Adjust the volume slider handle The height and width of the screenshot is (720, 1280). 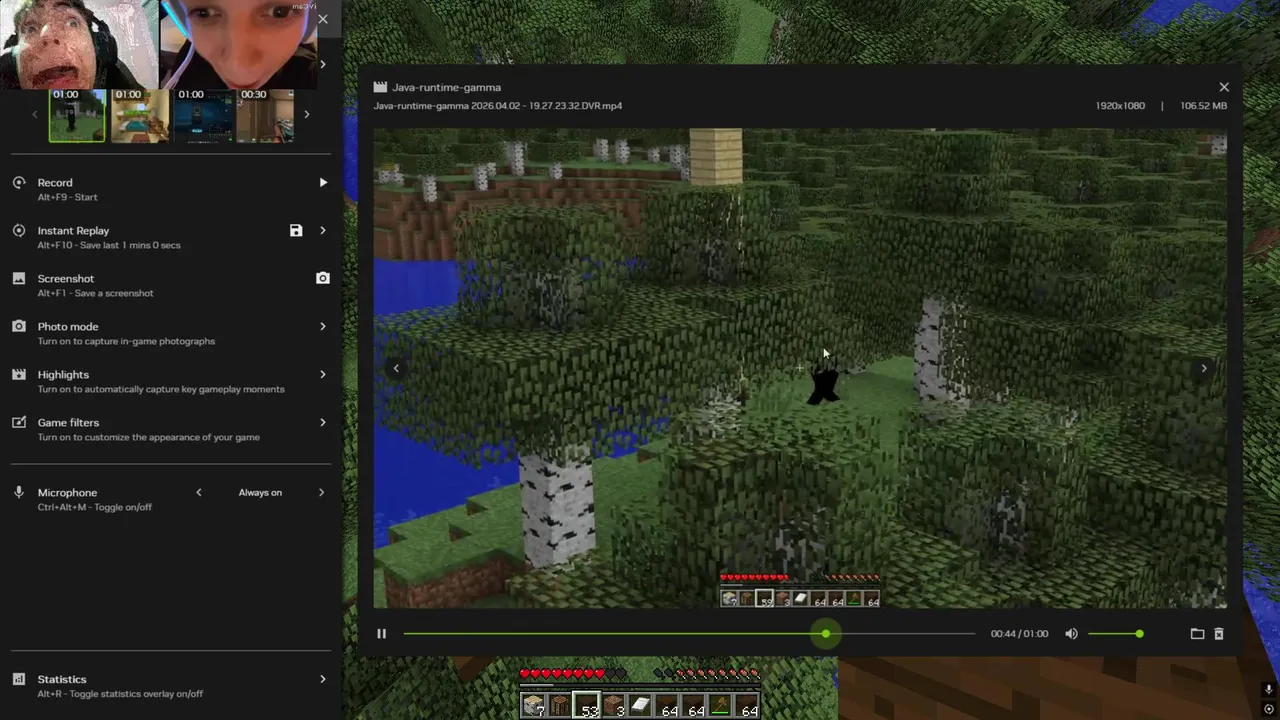(1139, 634)
